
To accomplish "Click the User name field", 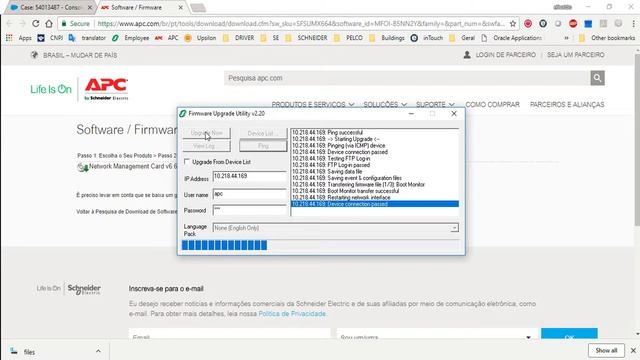I will [249, 194].
